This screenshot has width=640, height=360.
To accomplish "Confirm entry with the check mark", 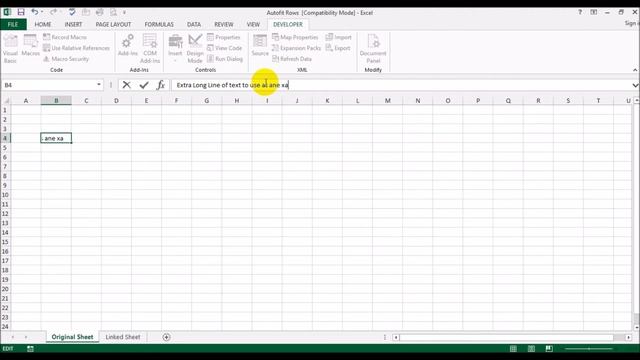I will click(x=144, y=85).
